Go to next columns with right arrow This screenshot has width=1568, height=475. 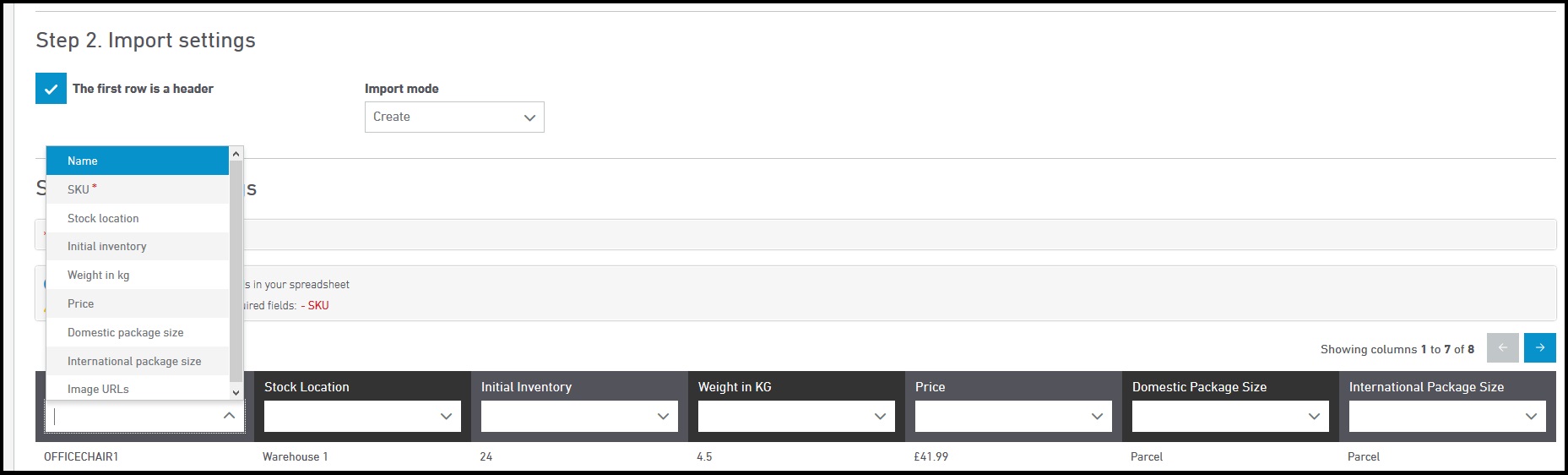[1539, 347]
